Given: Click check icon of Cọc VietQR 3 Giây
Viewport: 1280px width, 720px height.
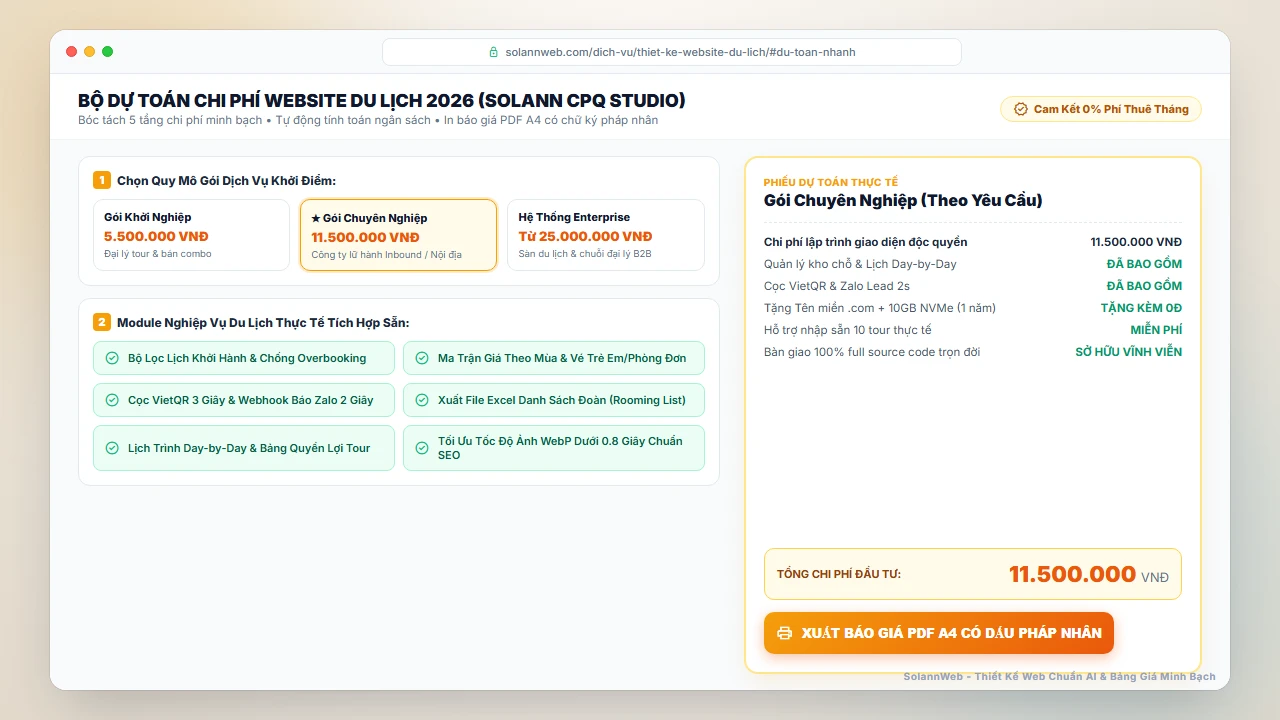Looking at the screenshot, I should (112, 400).
